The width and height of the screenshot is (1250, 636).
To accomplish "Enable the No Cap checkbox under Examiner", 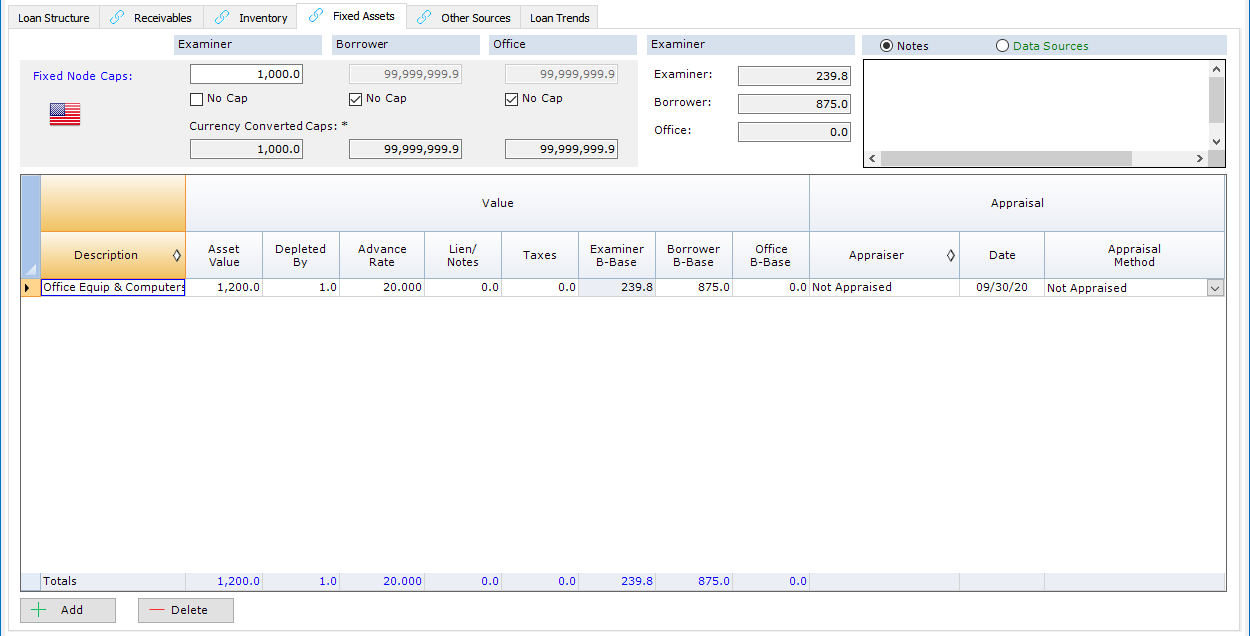I will pos(196,98).
